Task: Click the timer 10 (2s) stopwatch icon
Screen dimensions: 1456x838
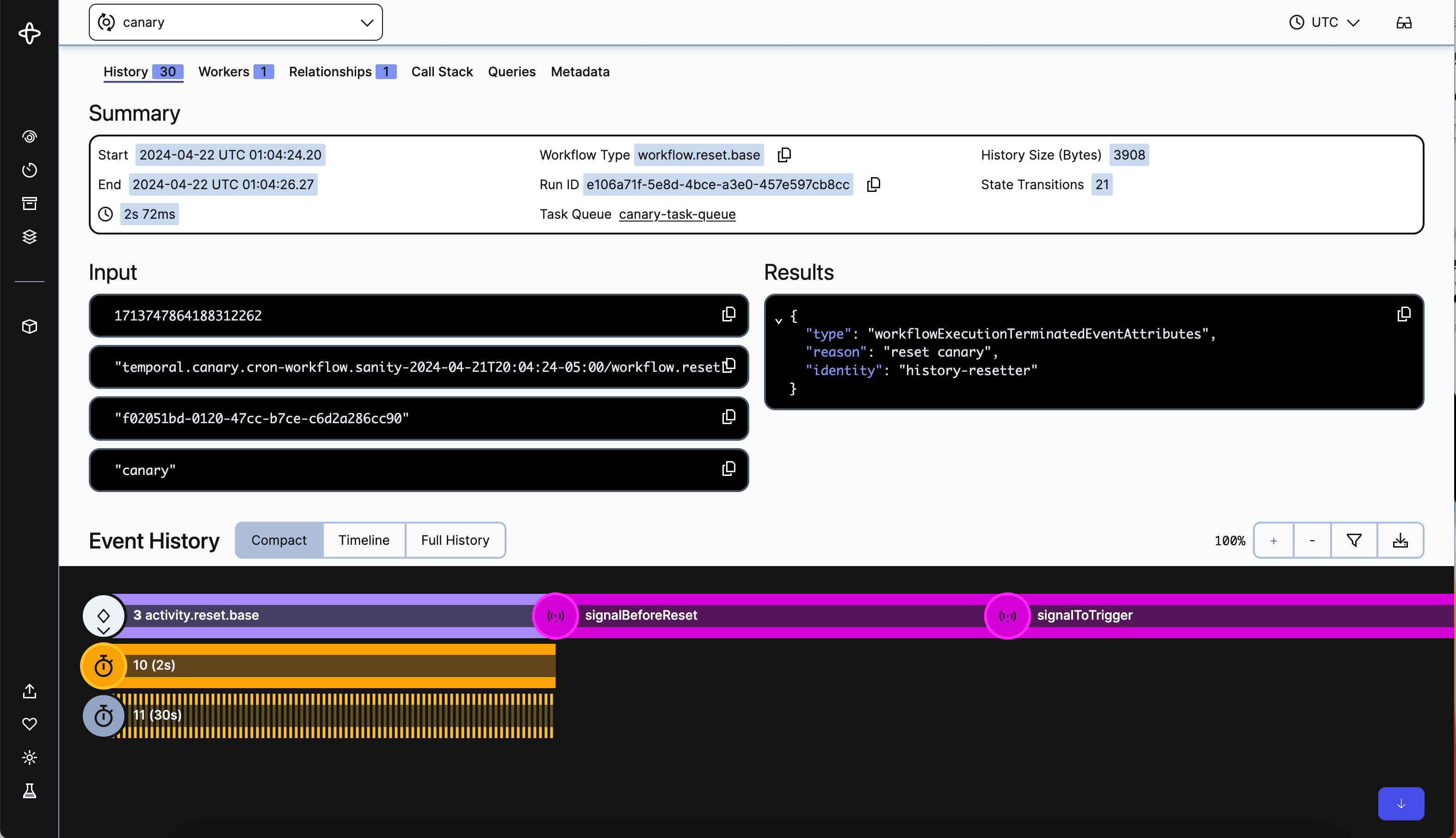Action: point(104,666)
